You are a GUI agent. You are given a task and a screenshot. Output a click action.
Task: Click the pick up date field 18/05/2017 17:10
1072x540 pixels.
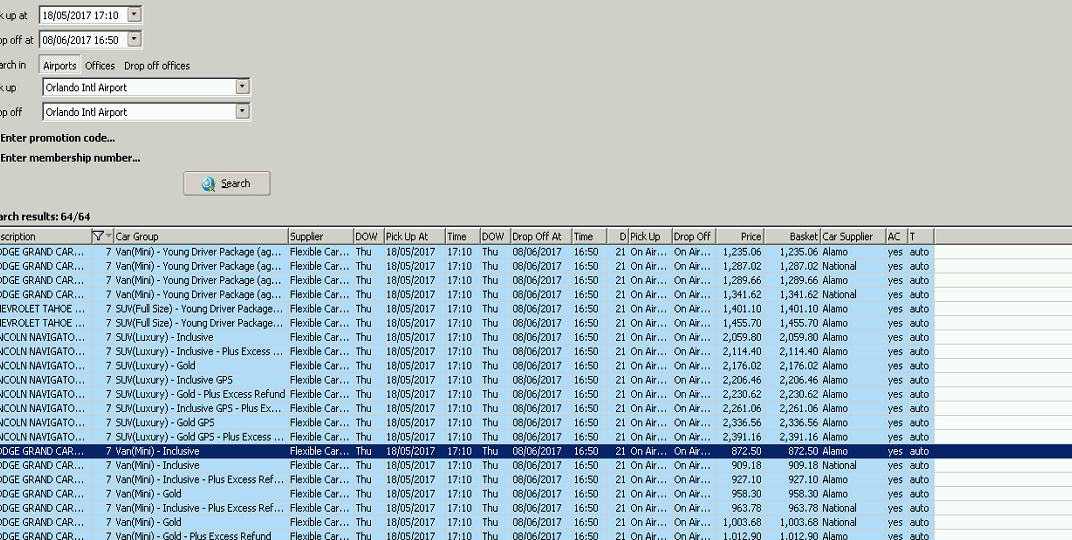tap(83, 14)
